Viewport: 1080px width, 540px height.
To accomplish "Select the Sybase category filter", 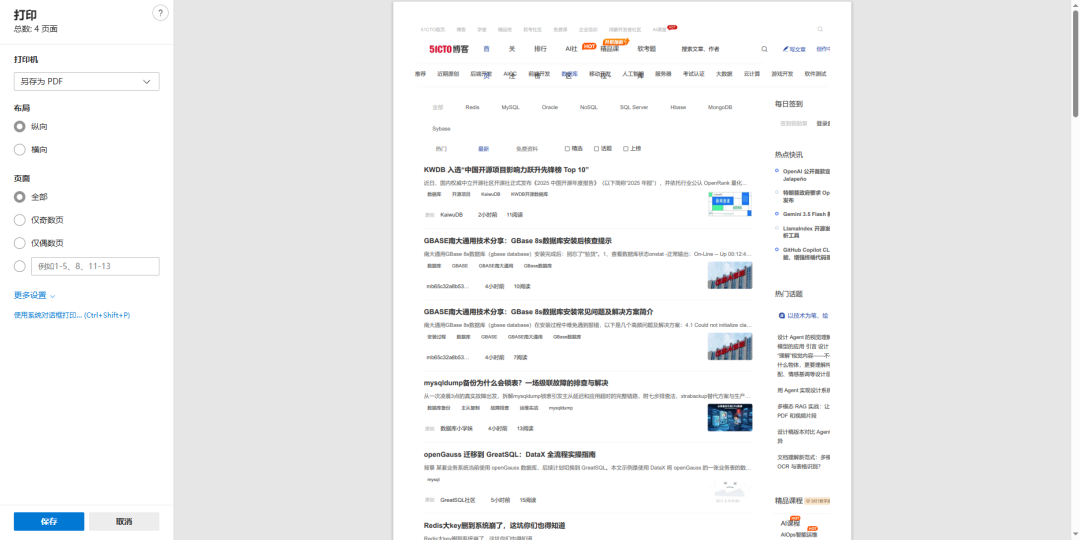I will click(x=442, y=129).
